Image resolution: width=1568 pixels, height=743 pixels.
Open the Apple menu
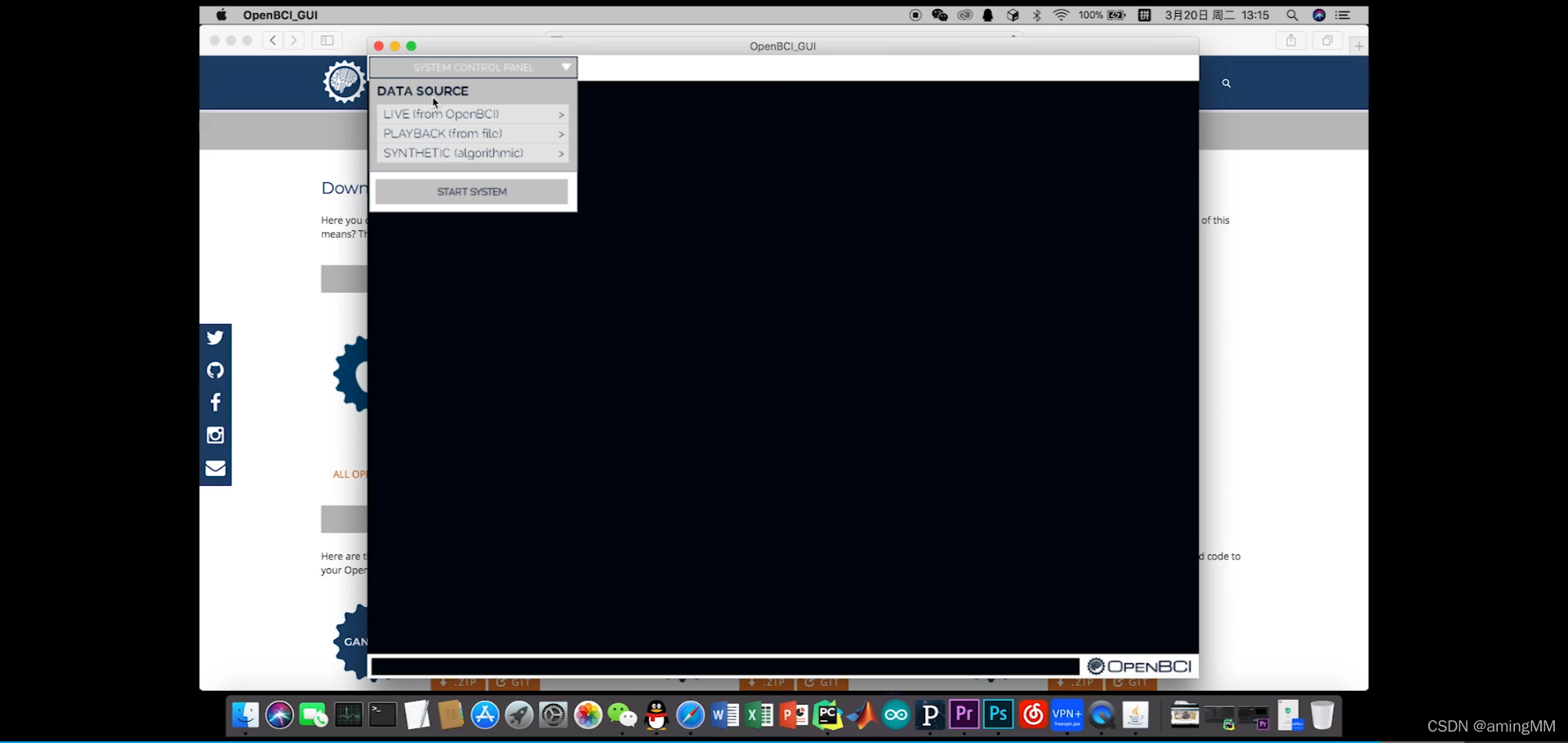coord(221,15)
